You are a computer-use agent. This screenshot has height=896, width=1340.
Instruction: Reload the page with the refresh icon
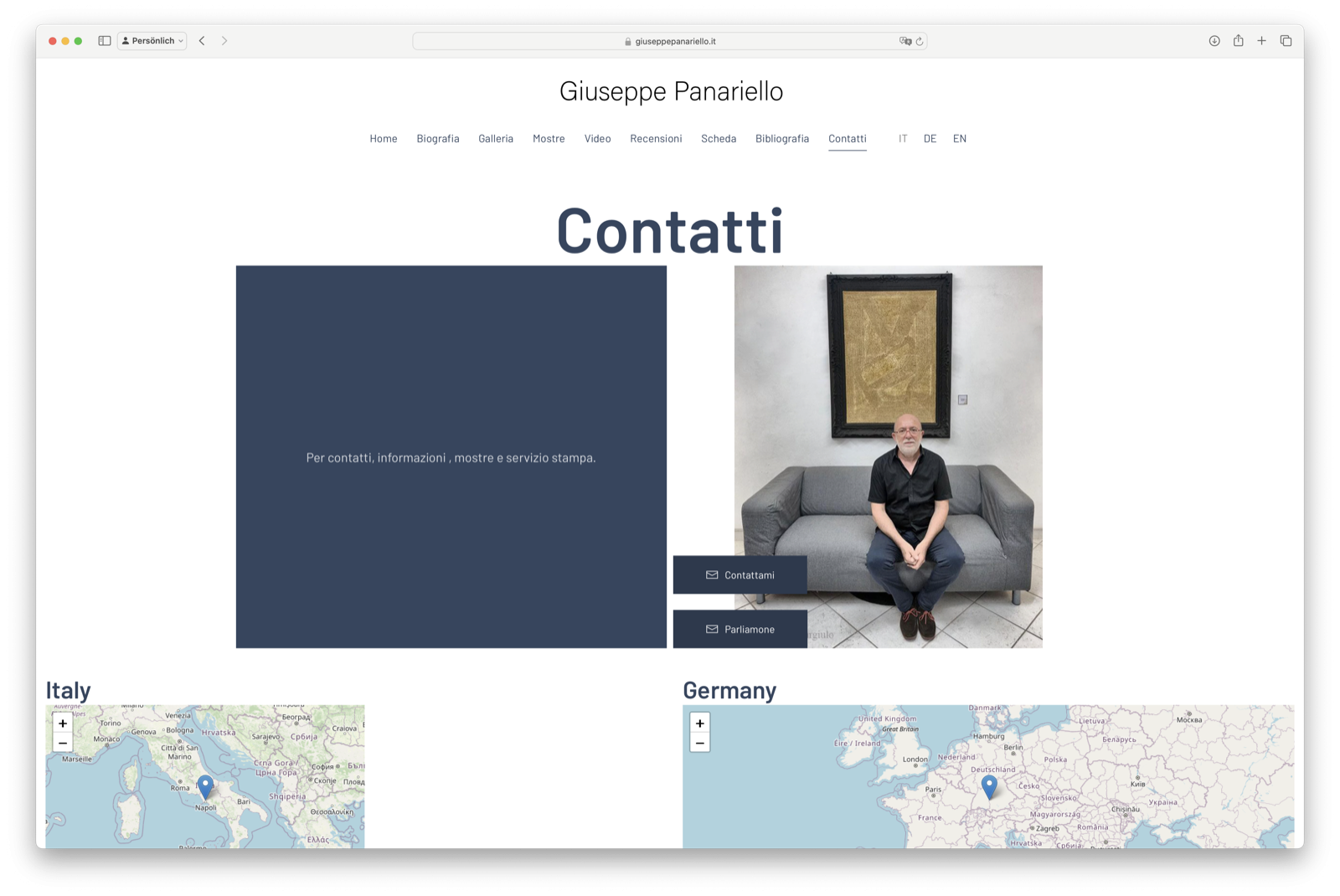[x=920, y=41]
